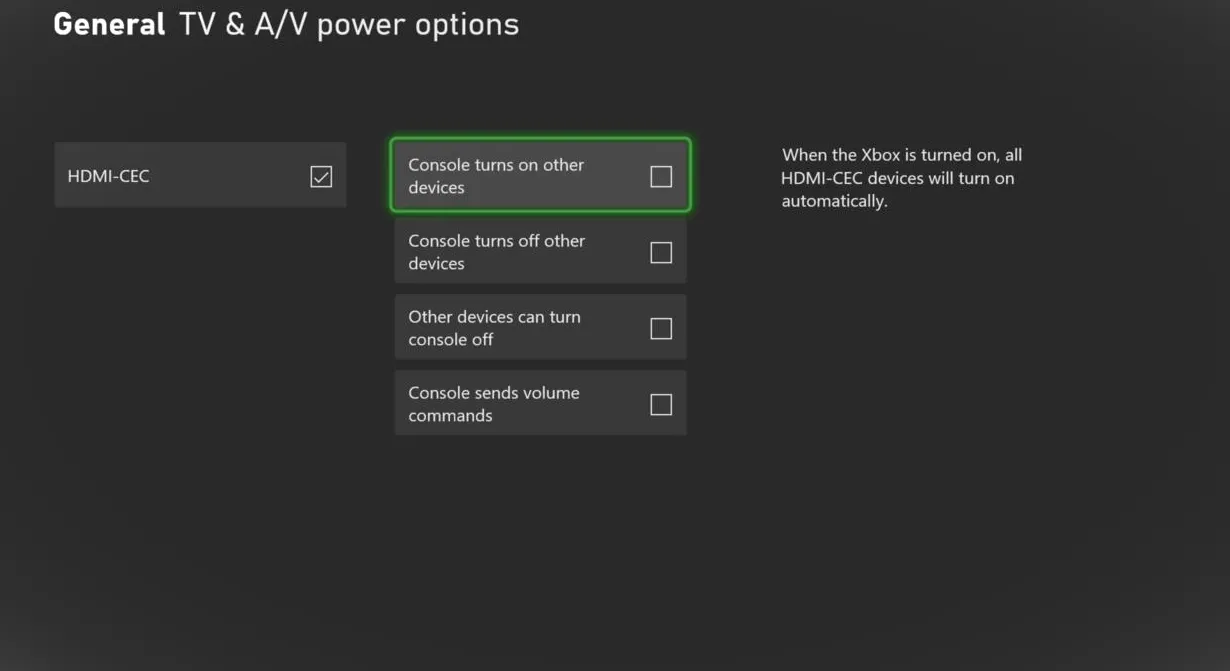Check the Other devices can turn console off box
This screenshot has height=671, width=1230.
click(x=661, y=329)
